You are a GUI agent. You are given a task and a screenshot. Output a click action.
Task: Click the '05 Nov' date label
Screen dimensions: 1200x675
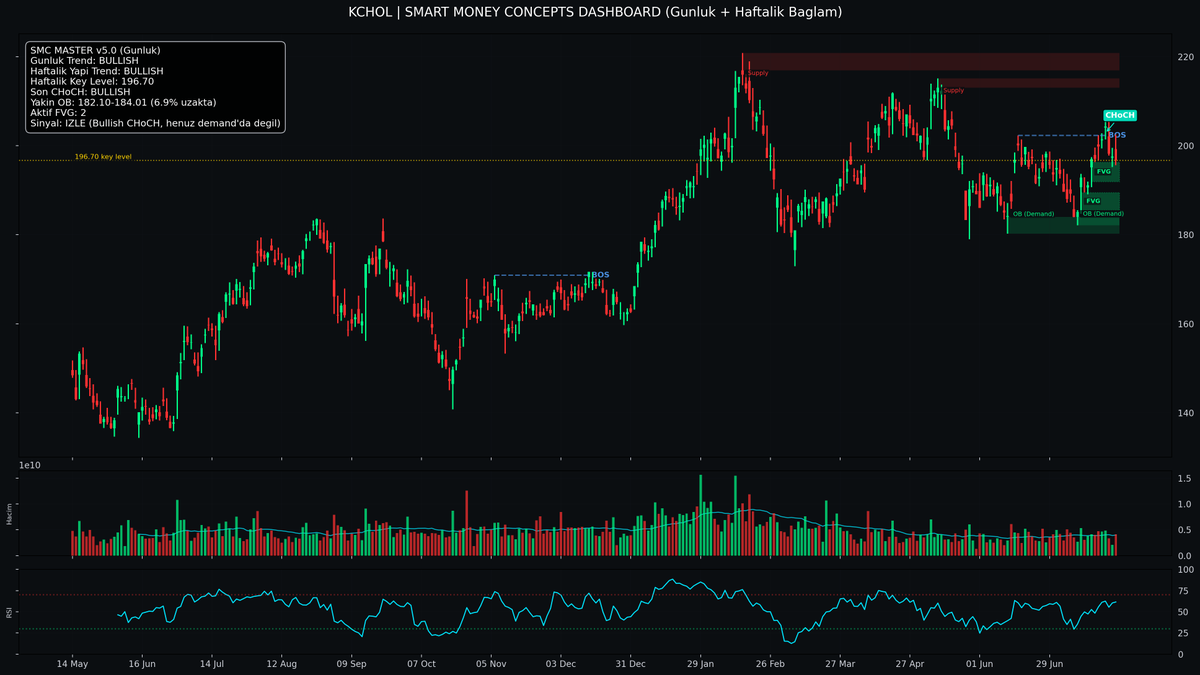491,663
